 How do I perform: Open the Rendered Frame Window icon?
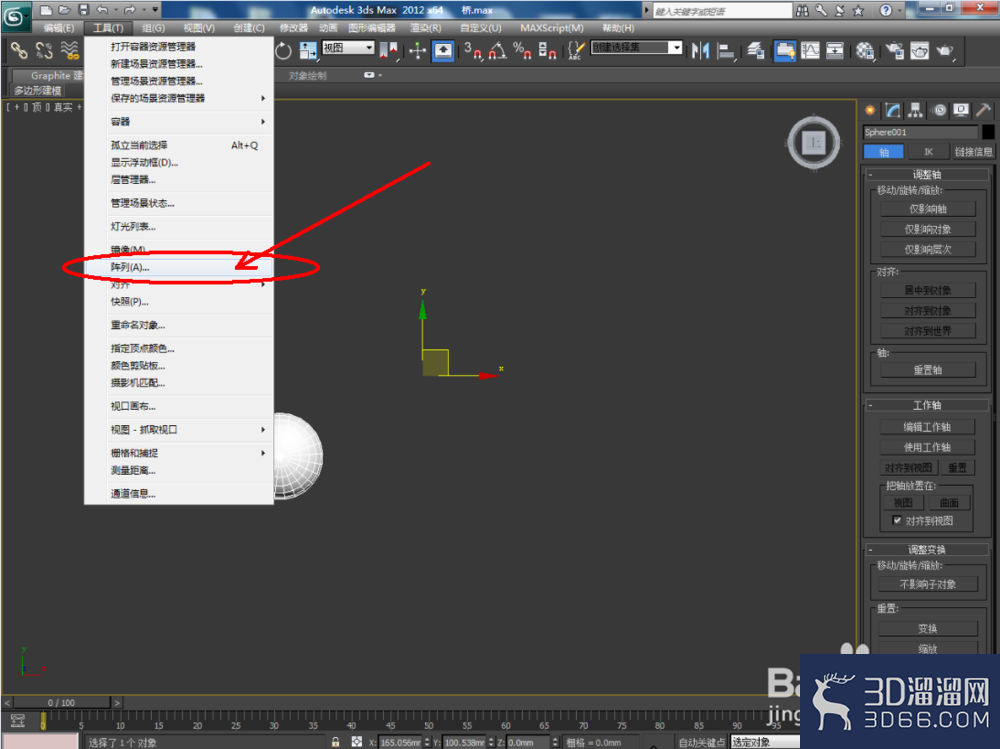920,50
